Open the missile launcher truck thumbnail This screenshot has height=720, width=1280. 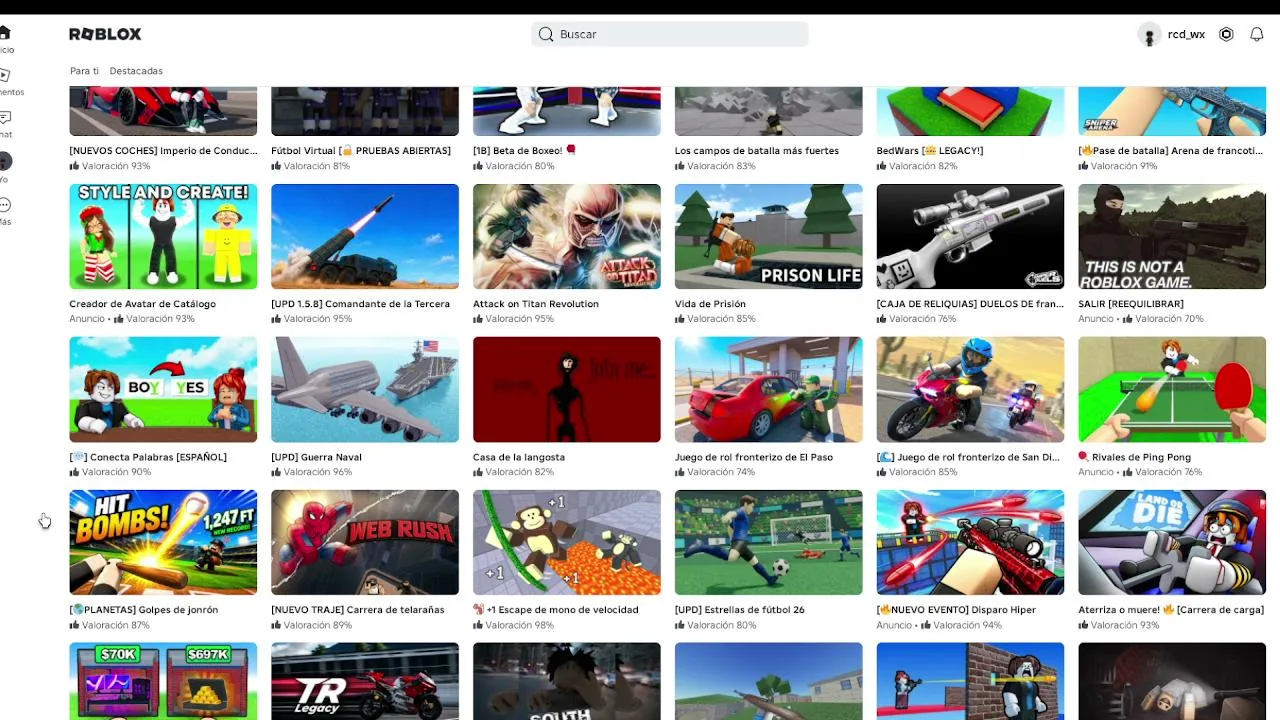click(365, 236)
